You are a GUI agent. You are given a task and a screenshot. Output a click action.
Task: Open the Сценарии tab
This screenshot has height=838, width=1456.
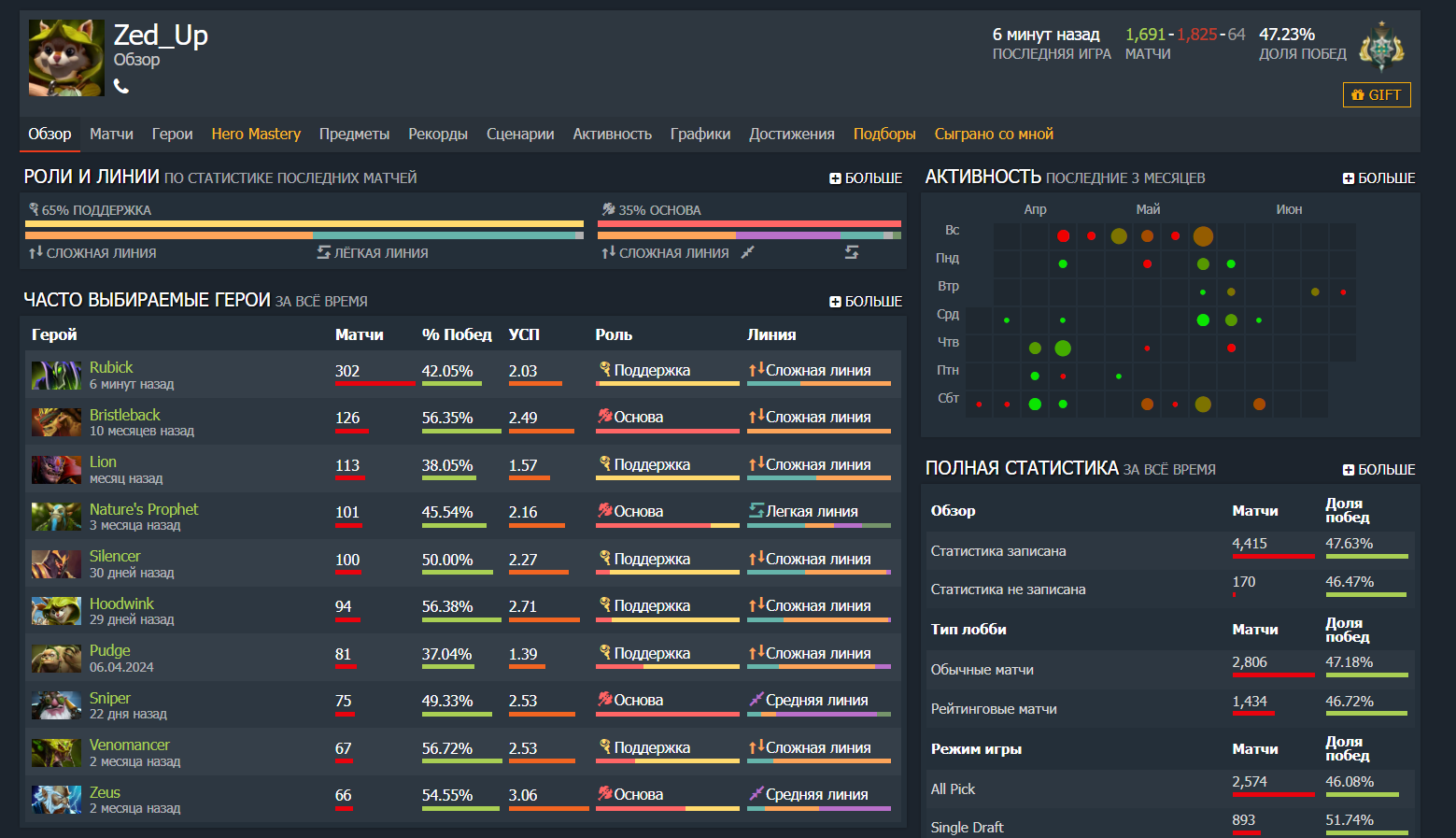pos(520,134)
